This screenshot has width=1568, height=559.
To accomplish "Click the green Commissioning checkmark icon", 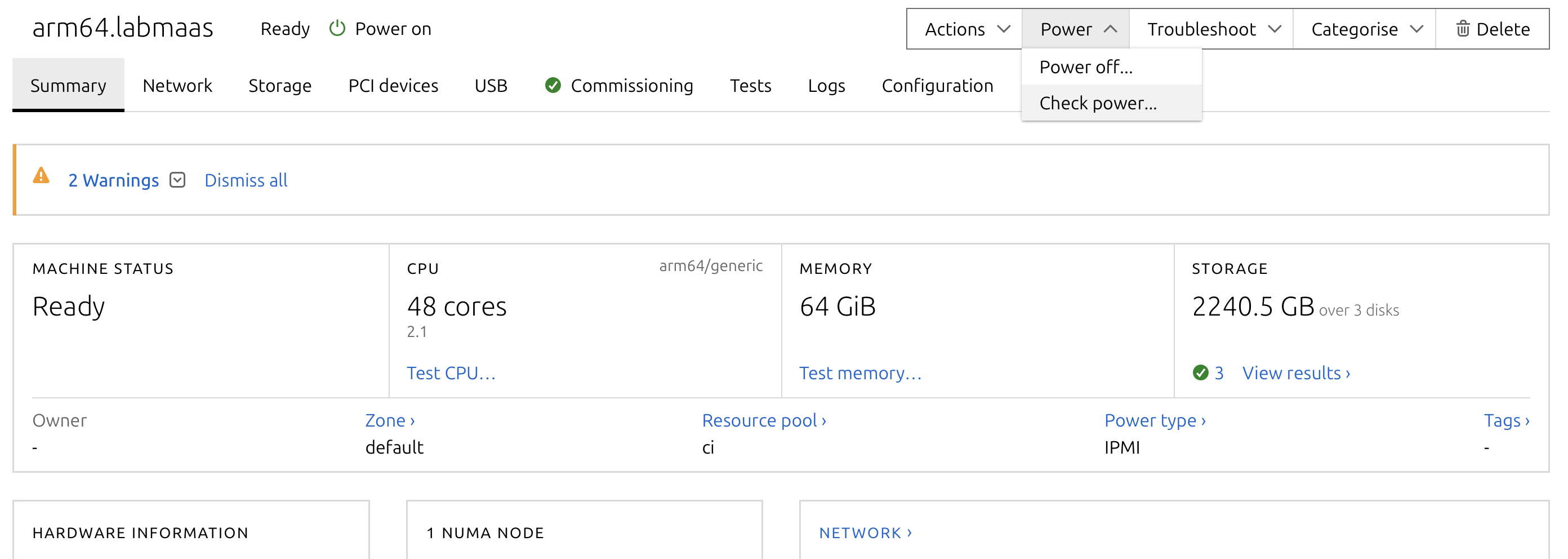I will 553,85.
